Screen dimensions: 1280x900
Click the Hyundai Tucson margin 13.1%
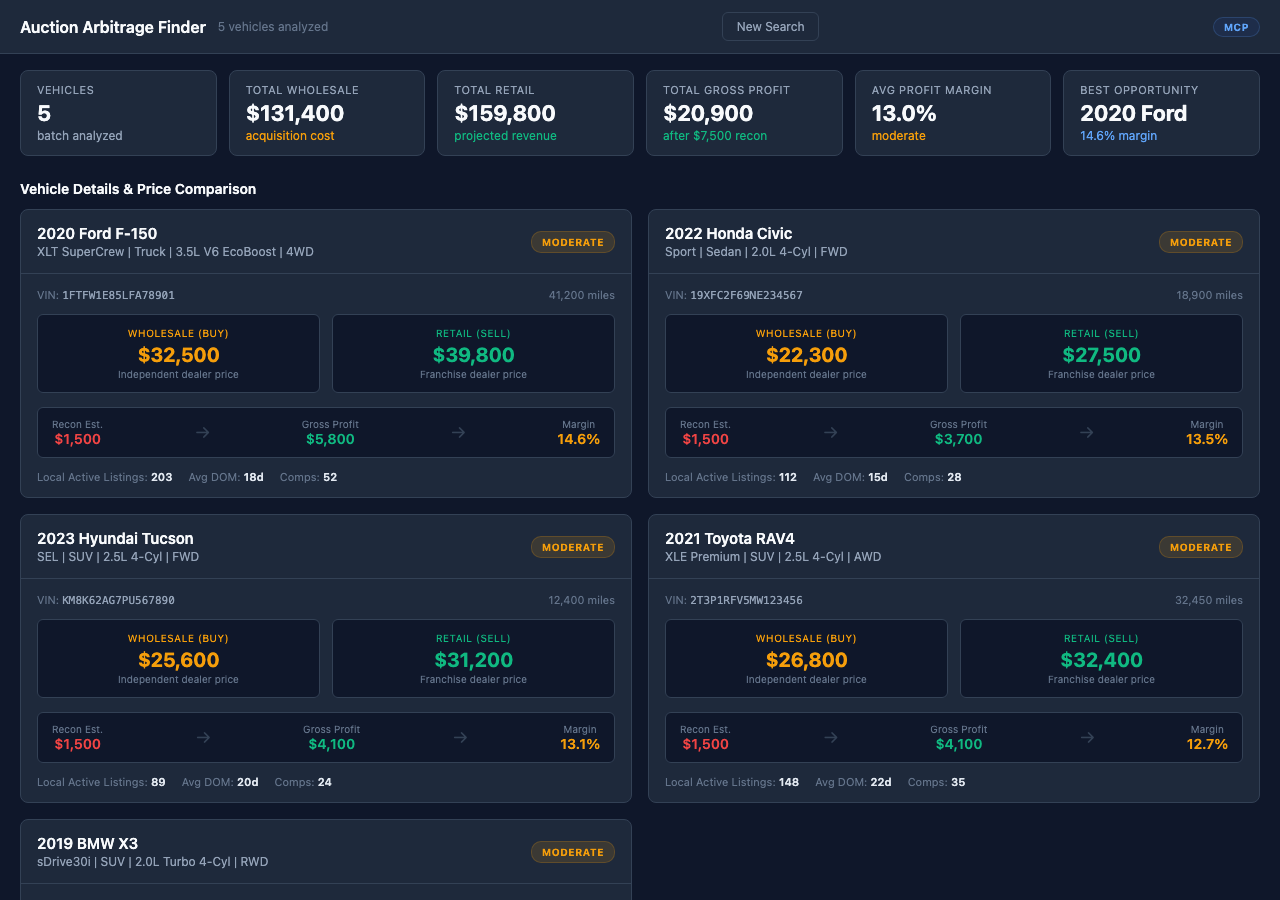[580, 744]
